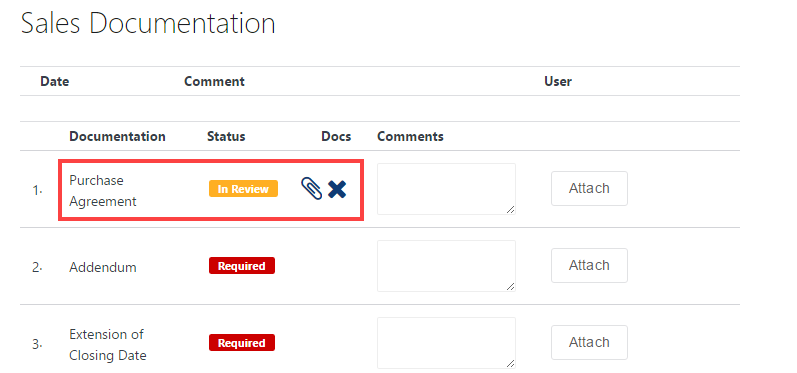Select the Addendum document name
The height and width of the screenshot is (373, 797).
[103, 267]
